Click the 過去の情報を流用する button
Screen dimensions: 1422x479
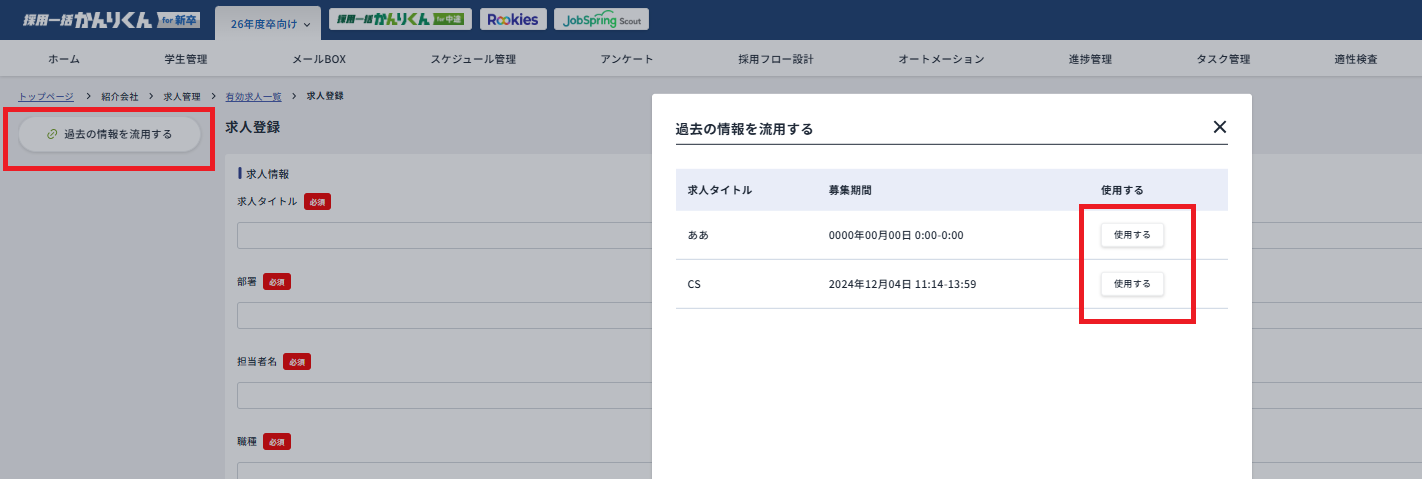click(x=109, y=134)
